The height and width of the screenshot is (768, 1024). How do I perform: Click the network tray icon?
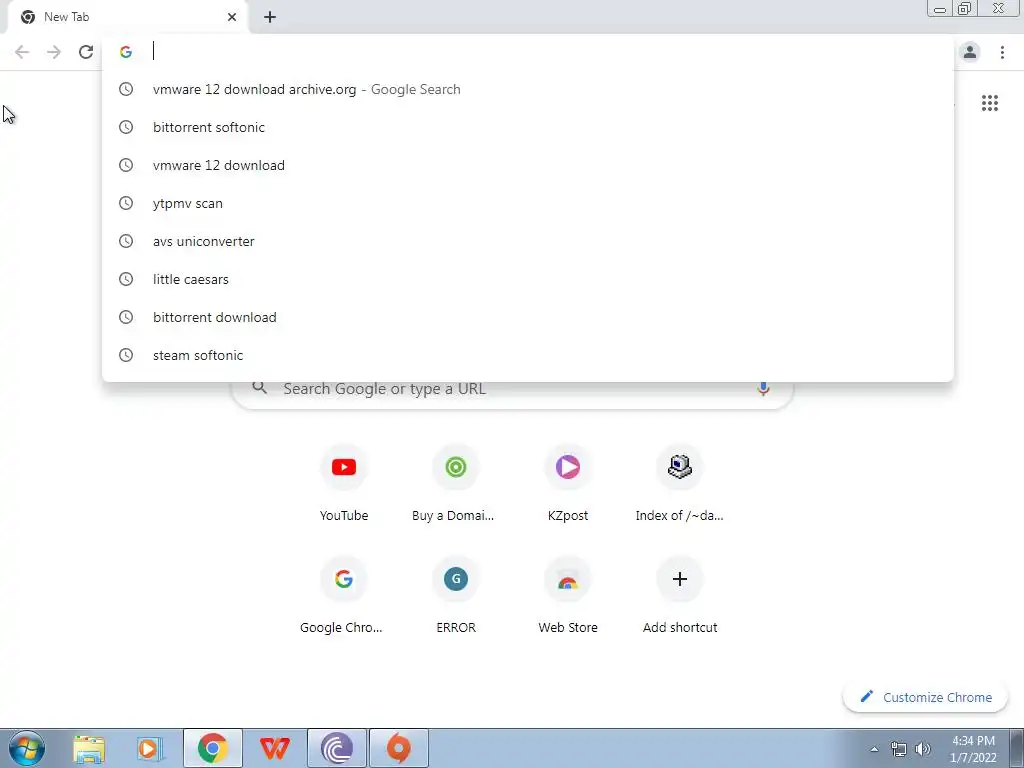click(x=899, y=749)
